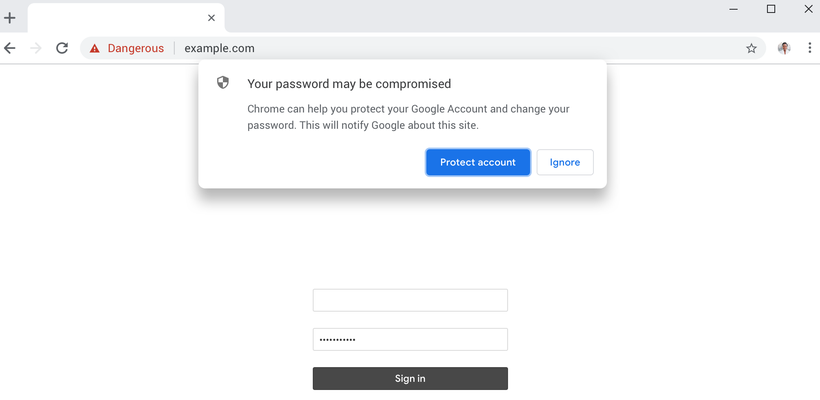820x400 pixels.
Task: Go back with the left arrow
Action: coord(9,49)
